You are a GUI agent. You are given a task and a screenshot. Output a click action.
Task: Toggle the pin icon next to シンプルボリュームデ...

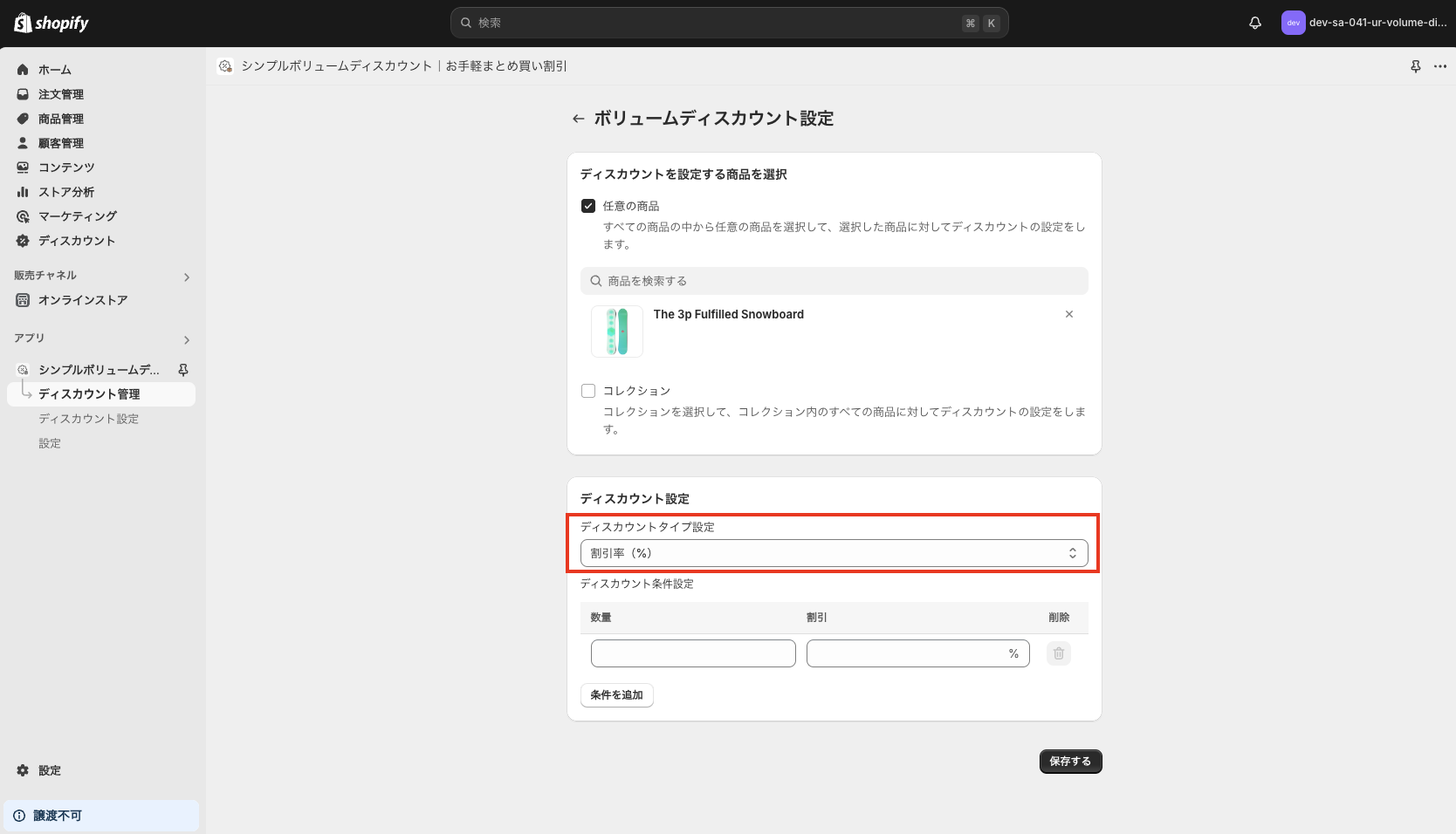pyautogui.click(x=182, y=369)
